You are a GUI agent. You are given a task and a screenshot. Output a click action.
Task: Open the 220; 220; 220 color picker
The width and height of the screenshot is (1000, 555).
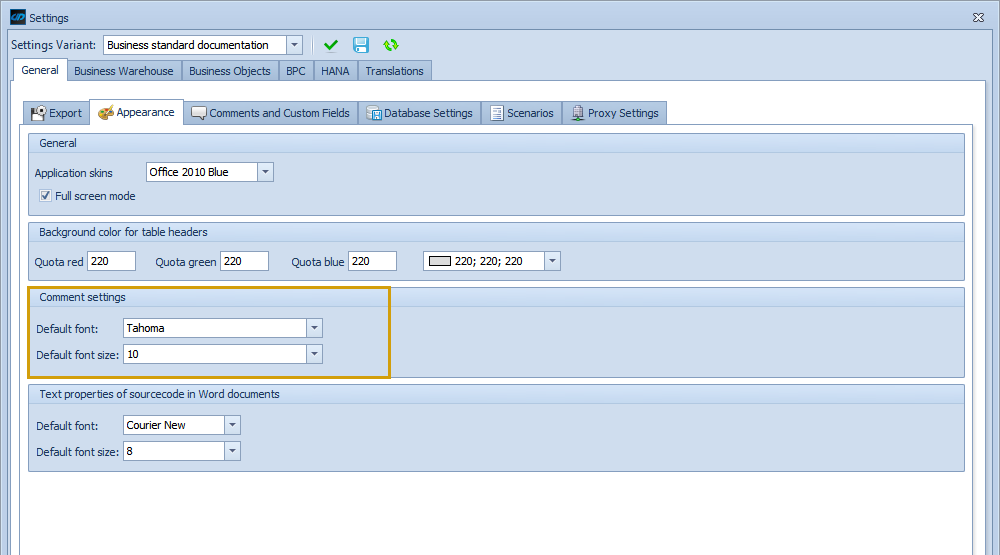552,261
